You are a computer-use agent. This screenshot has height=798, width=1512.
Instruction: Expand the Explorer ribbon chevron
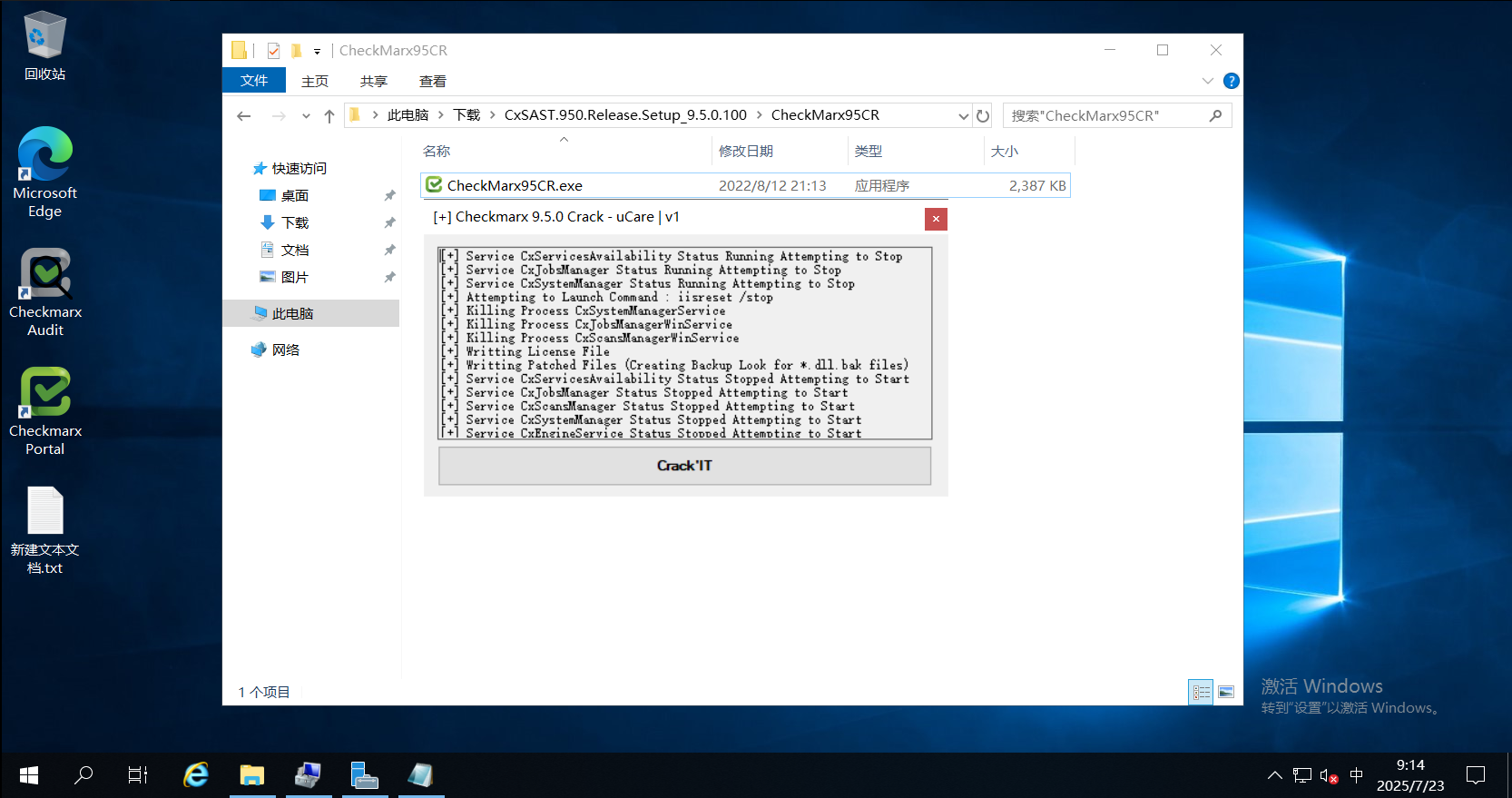[1208, 81]
